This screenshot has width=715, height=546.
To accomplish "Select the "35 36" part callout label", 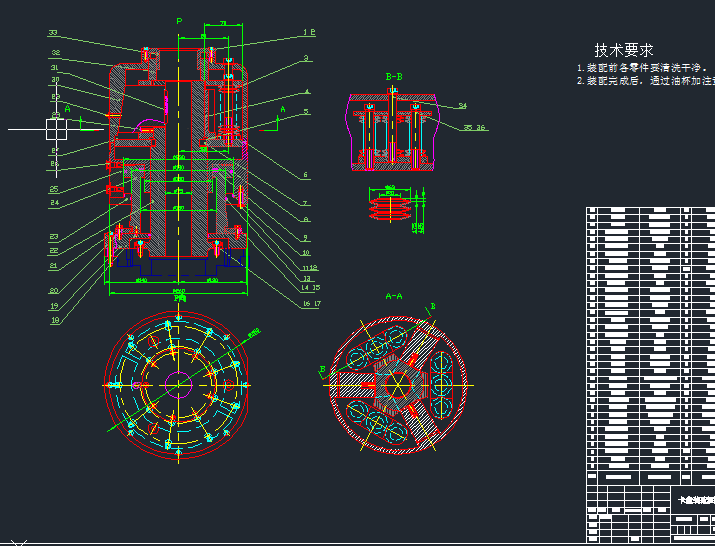I will (475, 128).
